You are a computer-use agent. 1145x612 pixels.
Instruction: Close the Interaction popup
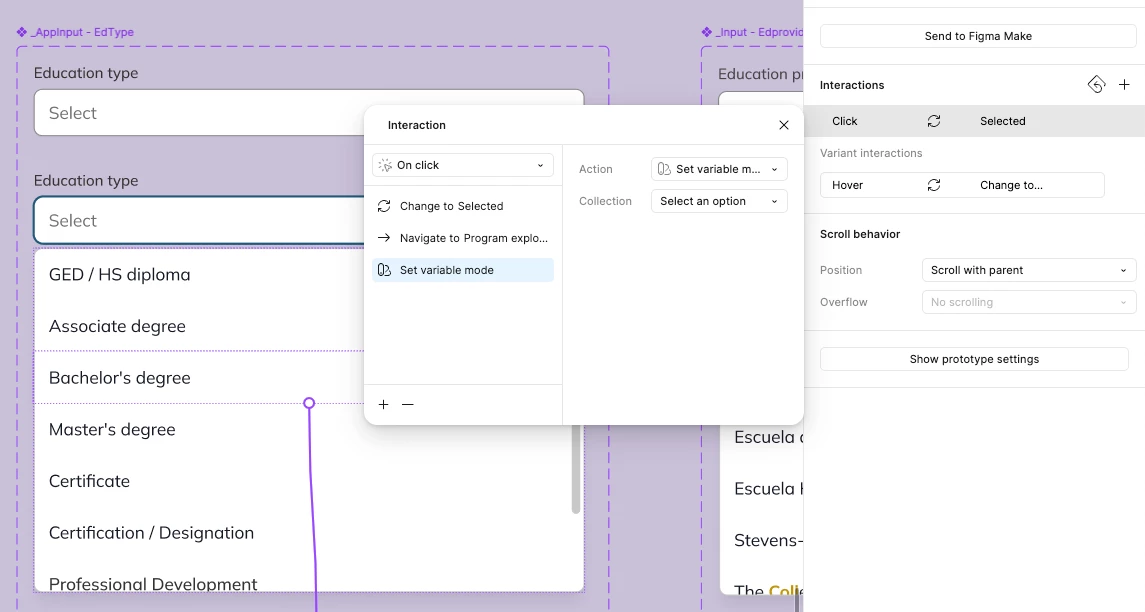click(x=784, y=125)
